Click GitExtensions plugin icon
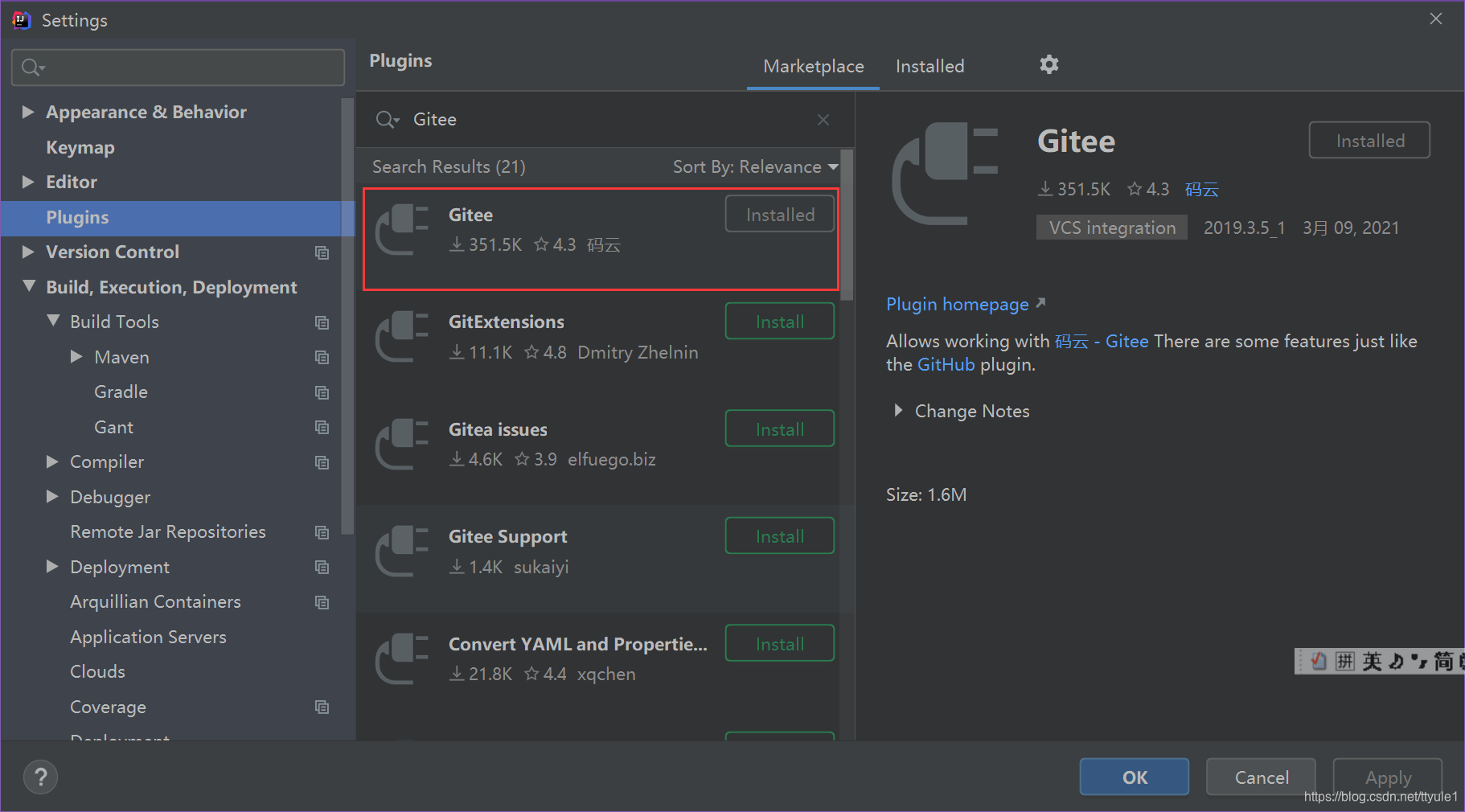The width and height of the screenshot is (1465, 812). point(402,337)
